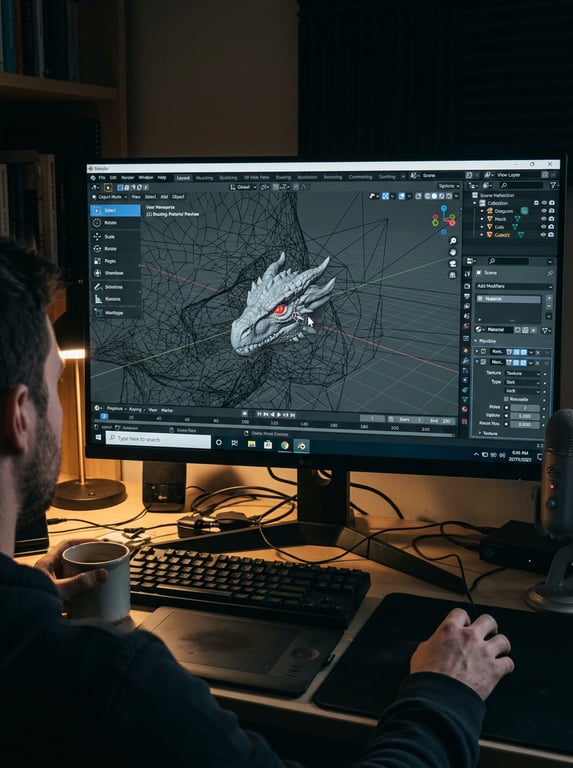Screen dimensions: 573x768
Task: Remove the second modifier with its X button
Action: click(538, 363)
